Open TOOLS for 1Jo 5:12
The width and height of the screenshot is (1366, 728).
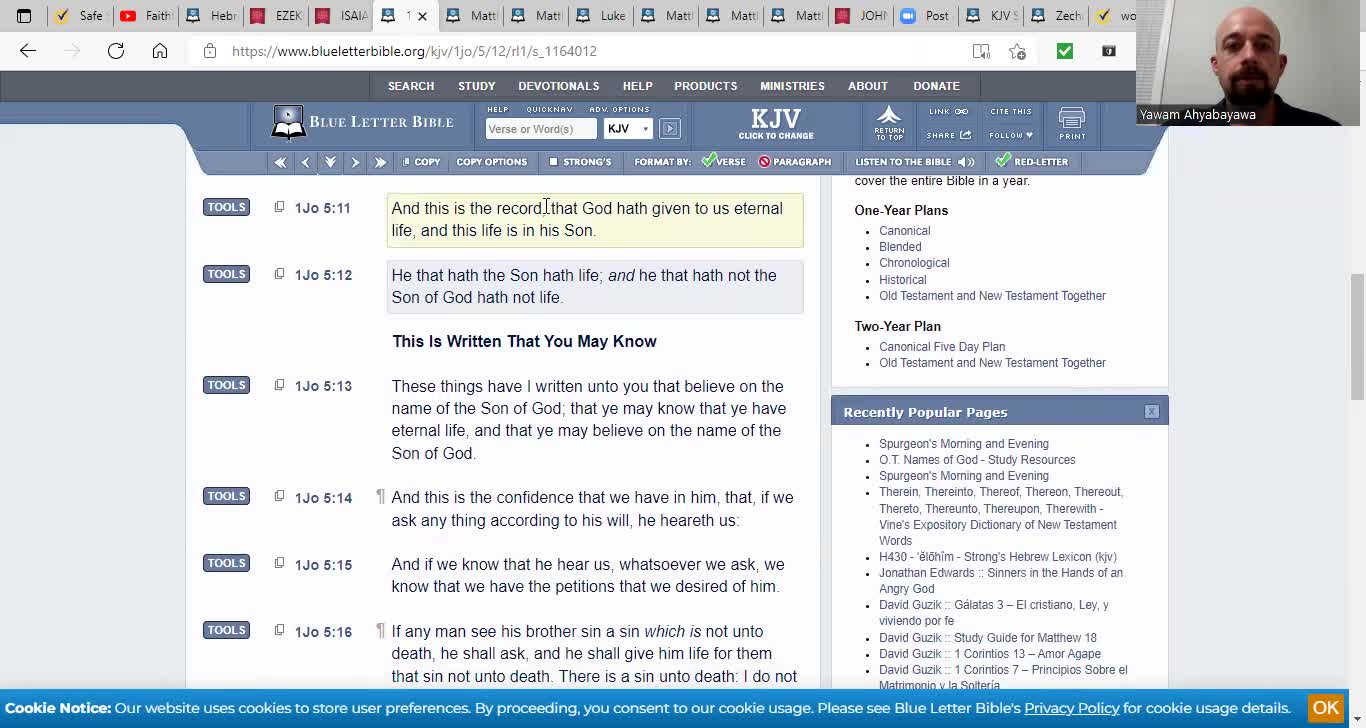tap(226, 274)
